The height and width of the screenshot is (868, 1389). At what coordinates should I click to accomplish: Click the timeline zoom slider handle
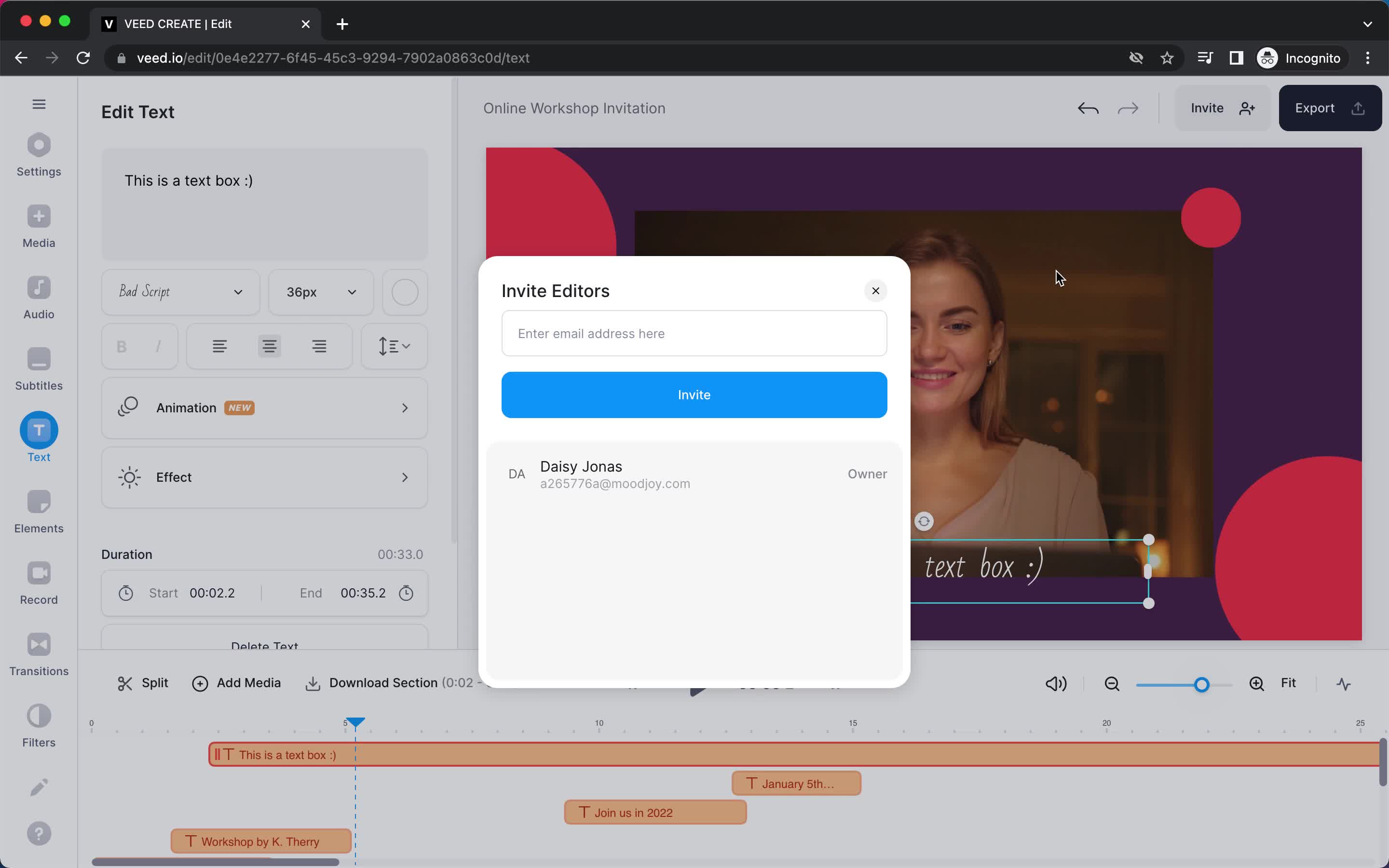(x=1201, y=684)
